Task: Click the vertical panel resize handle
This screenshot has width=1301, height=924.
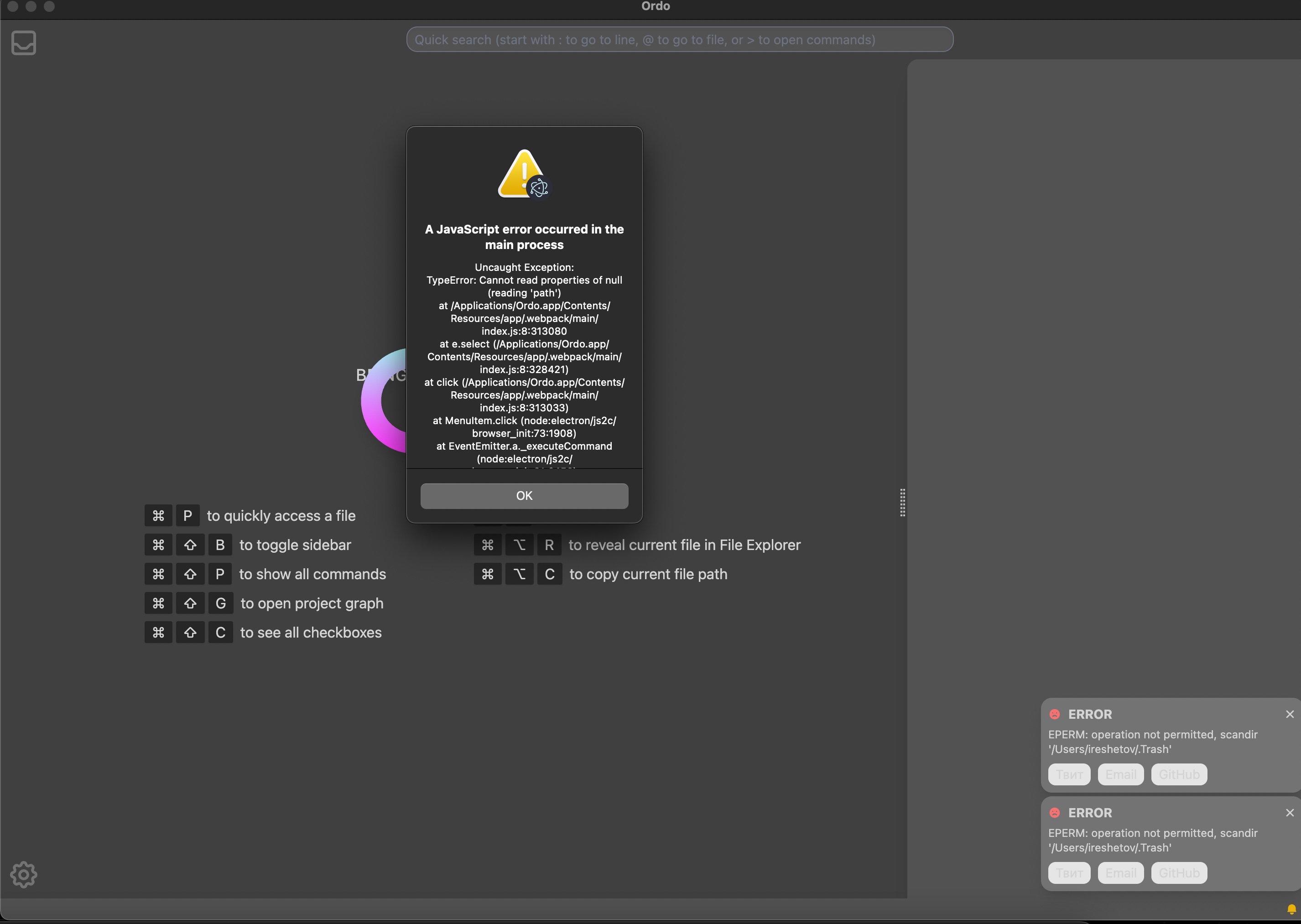Action: [902, 503]
